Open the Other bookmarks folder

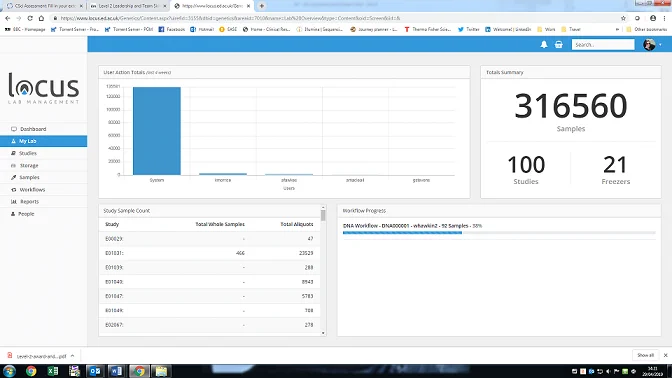tap(646, 30)
